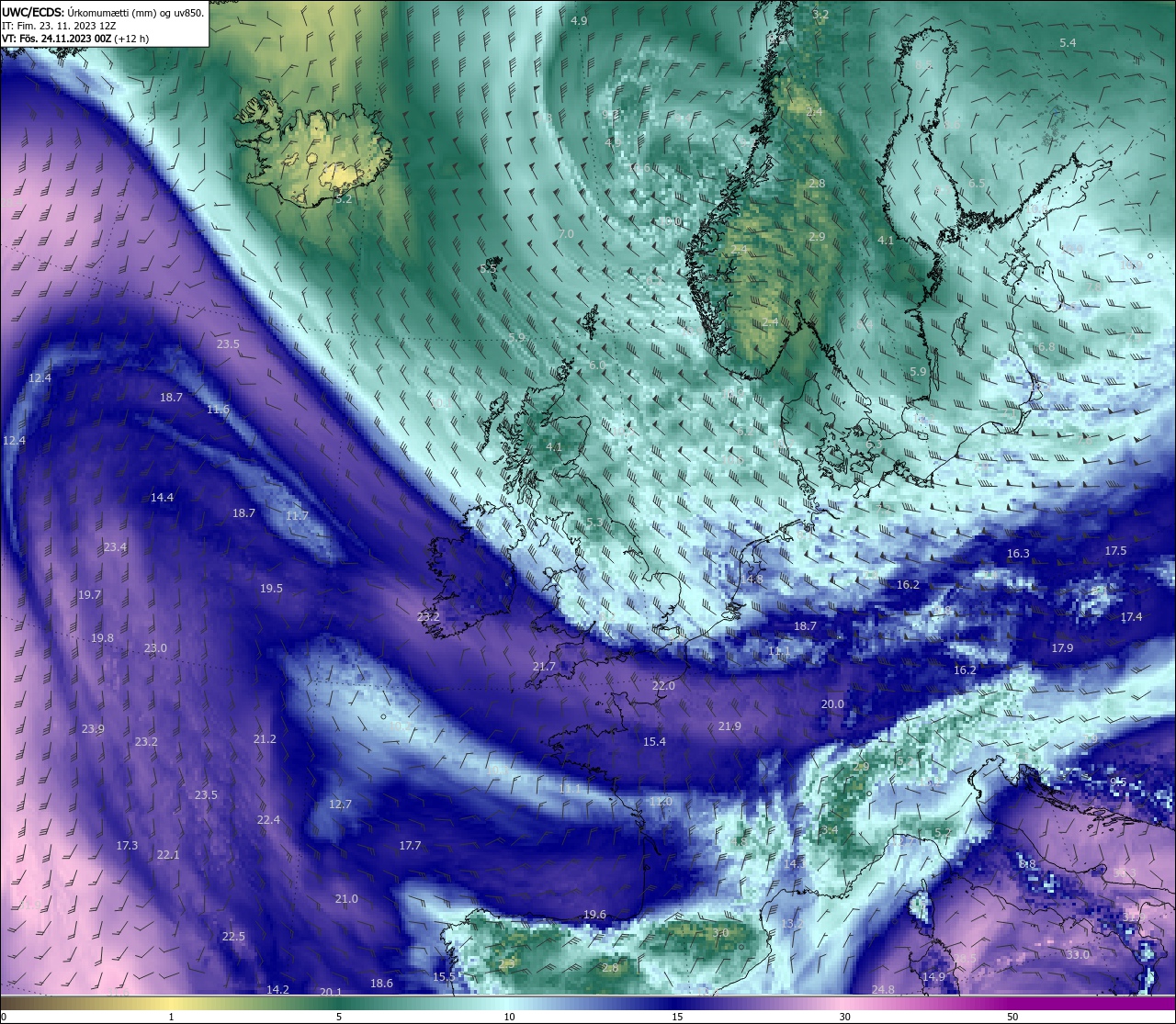This screenshot has width=1176, height=1024.
Task: Click the color scale label 1
Action: [171, 1017]
